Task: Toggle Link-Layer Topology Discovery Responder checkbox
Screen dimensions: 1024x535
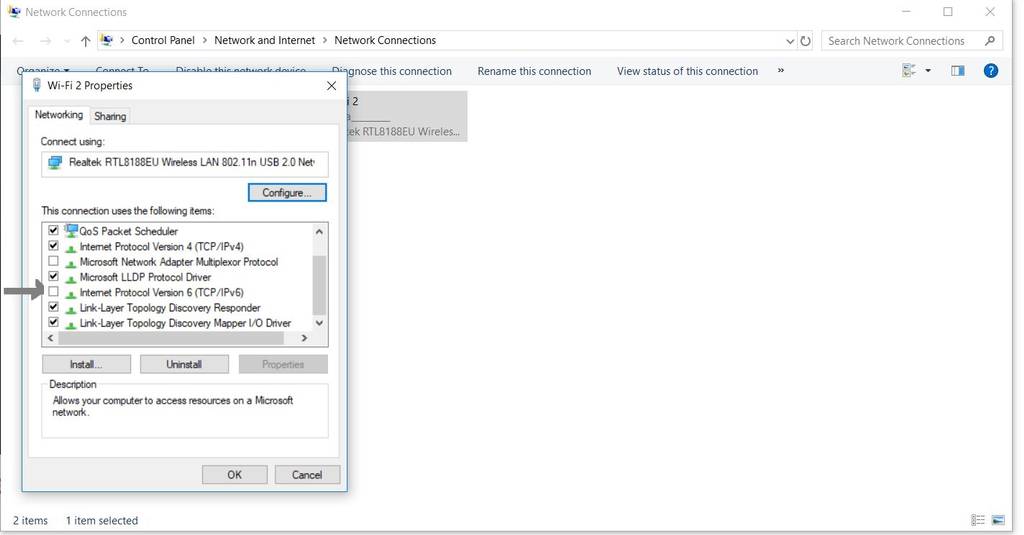Action: click(x=54, y=307)
